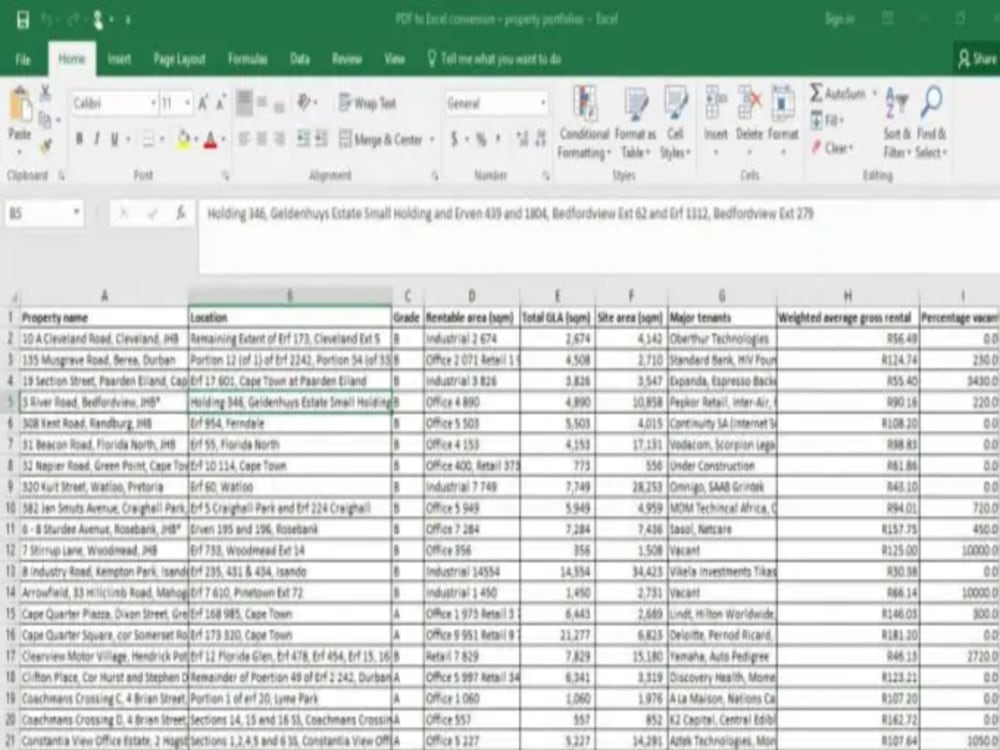Open Cell Styles gallery

(x=675, y=122)
